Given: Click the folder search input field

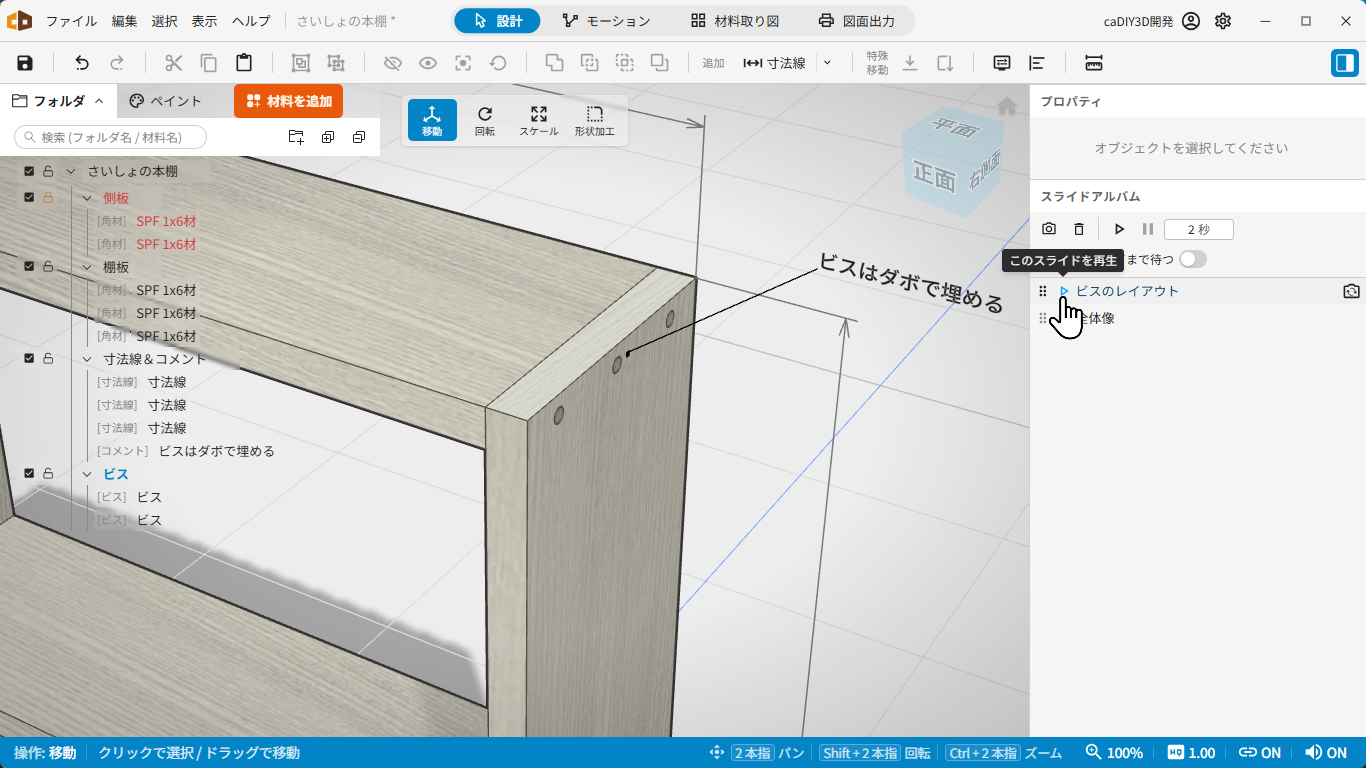Looking at the screenshot, I should [111, 137].
